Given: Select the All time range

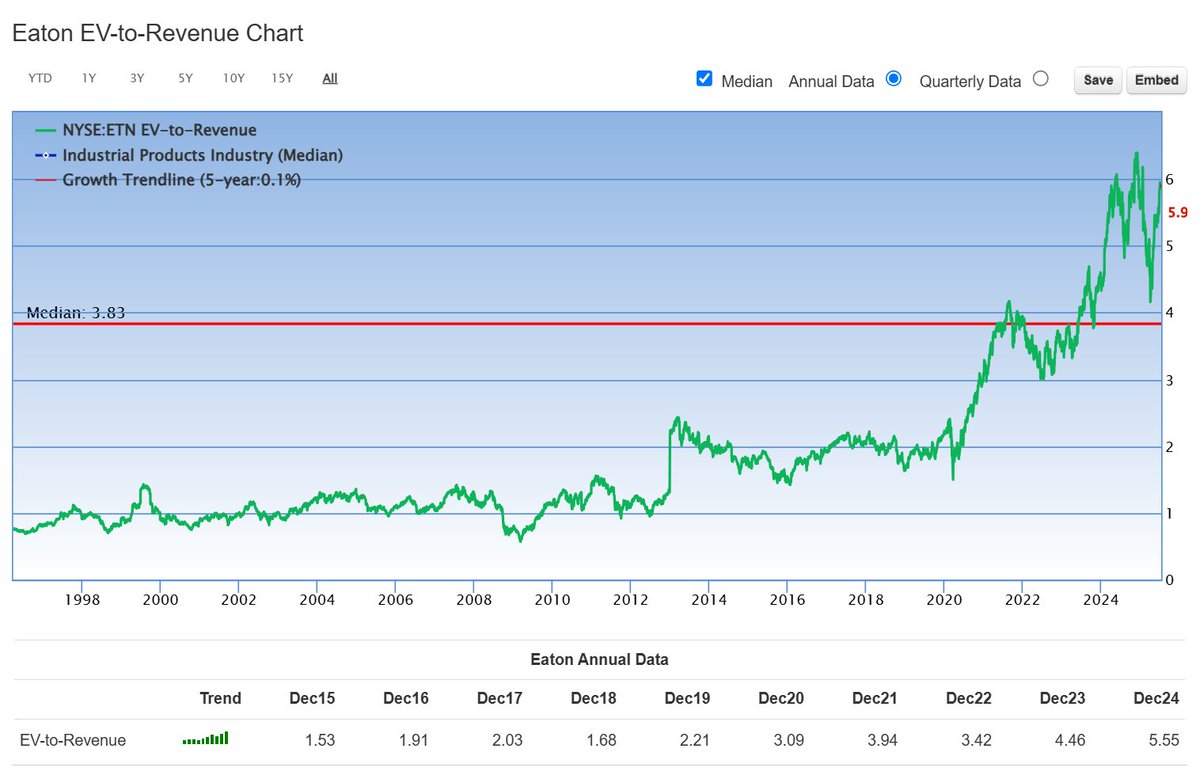Looking at the screenshot, I should (330, 78).
